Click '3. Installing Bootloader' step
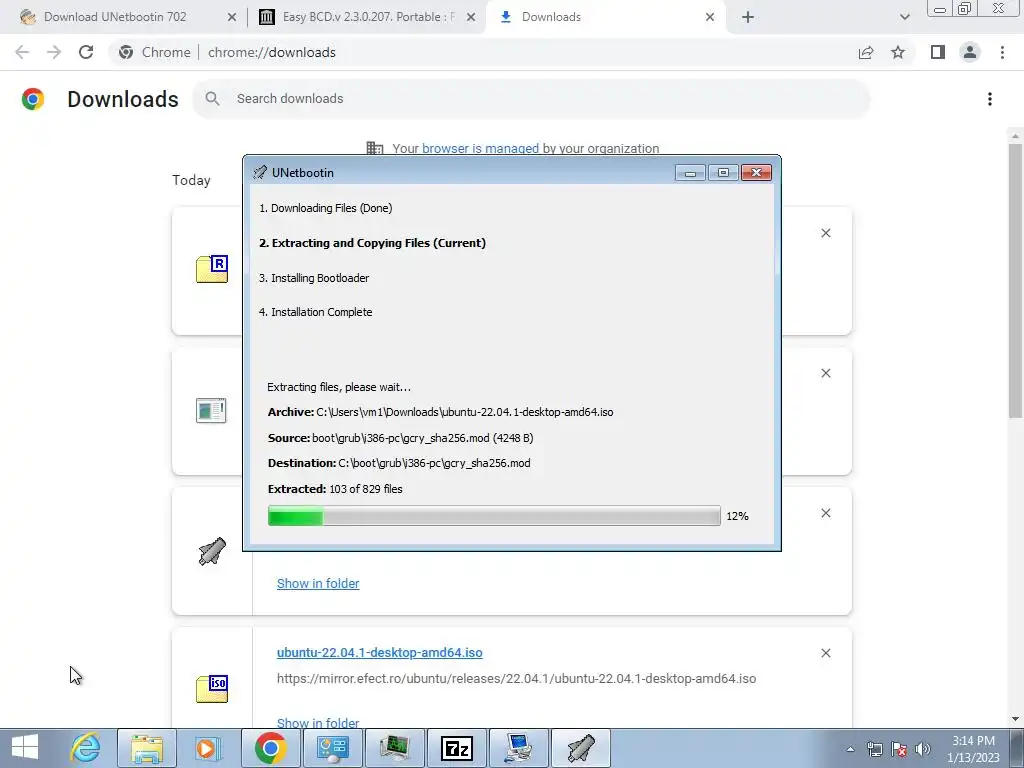 pos(314,278)
